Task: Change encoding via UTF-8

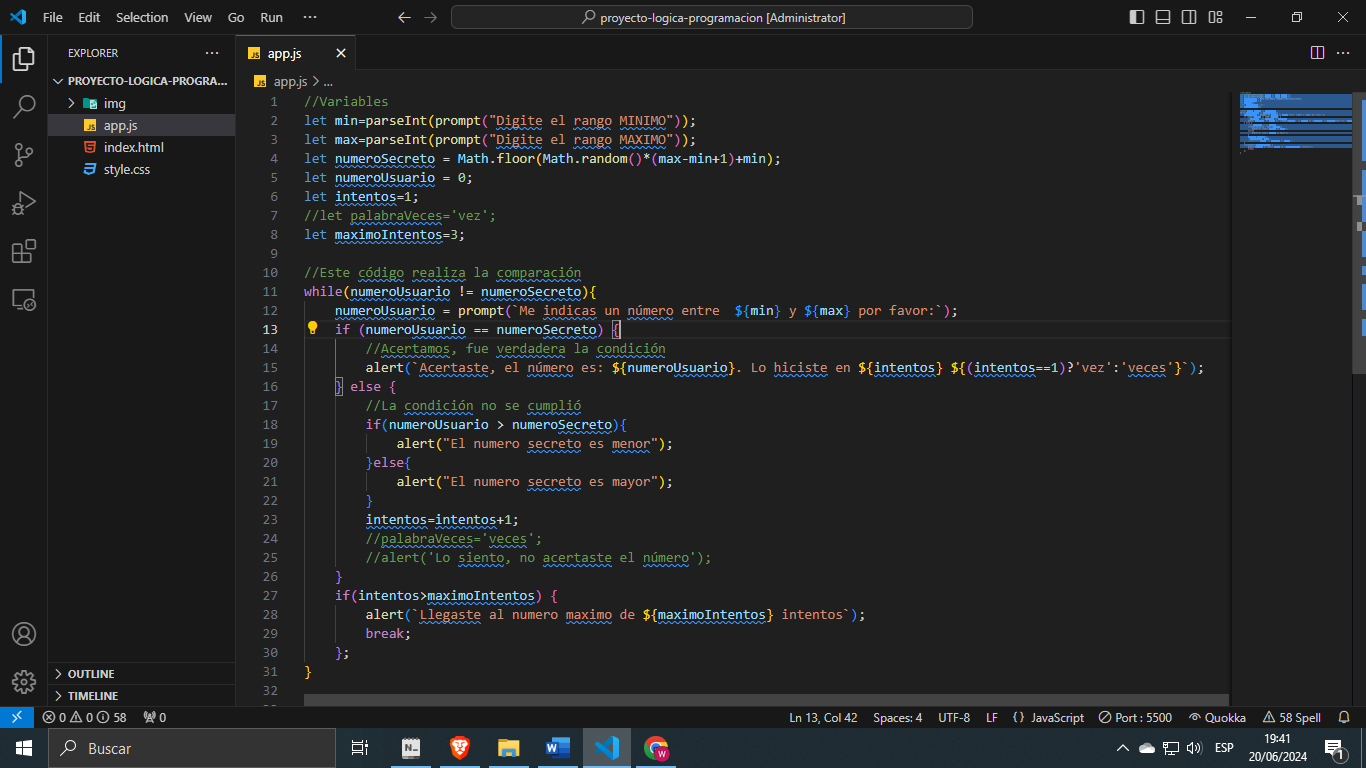Action: pos(954,717)
